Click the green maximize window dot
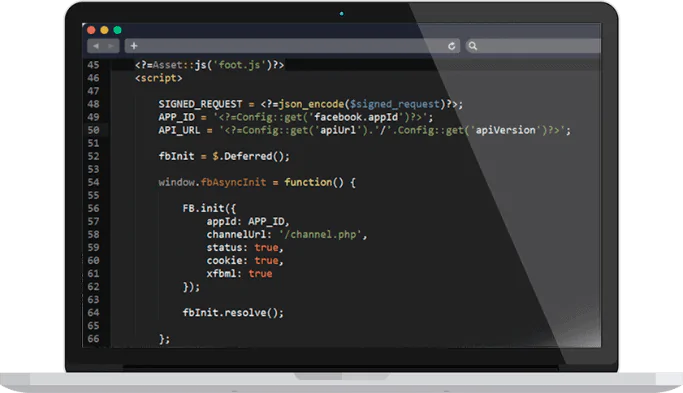The width and height of the screenshot is (683, 393). (117, 30)
